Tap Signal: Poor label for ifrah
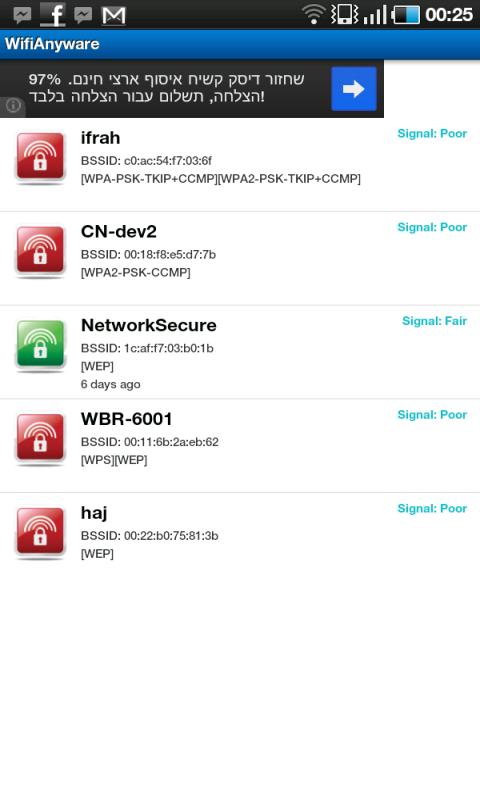Image resolution: width=480 pixels, height=800 pixels. click(432, 133)
